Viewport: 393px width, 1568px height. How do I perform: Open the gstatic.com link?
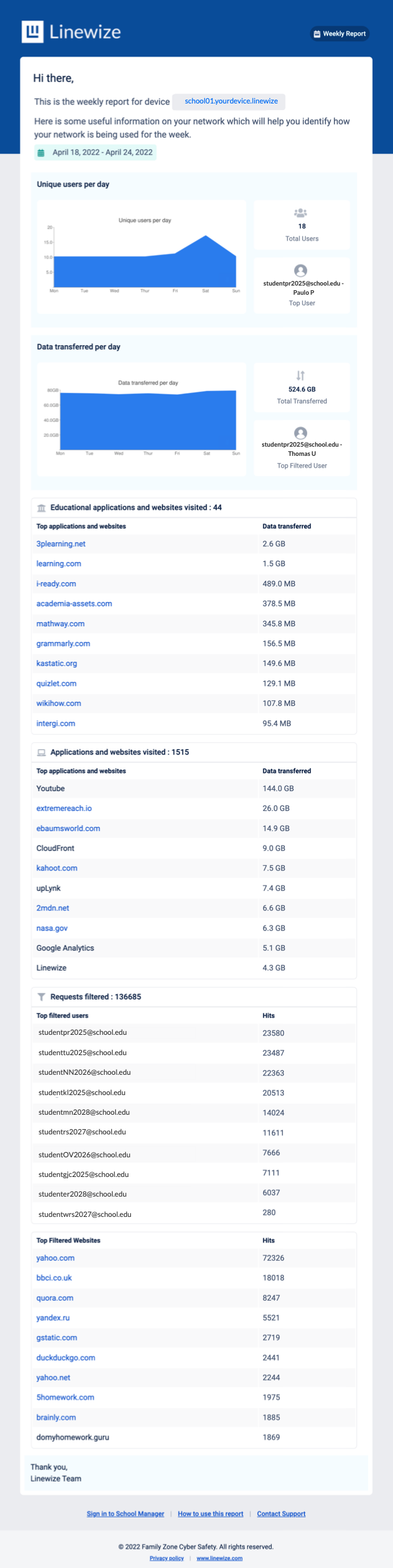(x=57, y=1338)
